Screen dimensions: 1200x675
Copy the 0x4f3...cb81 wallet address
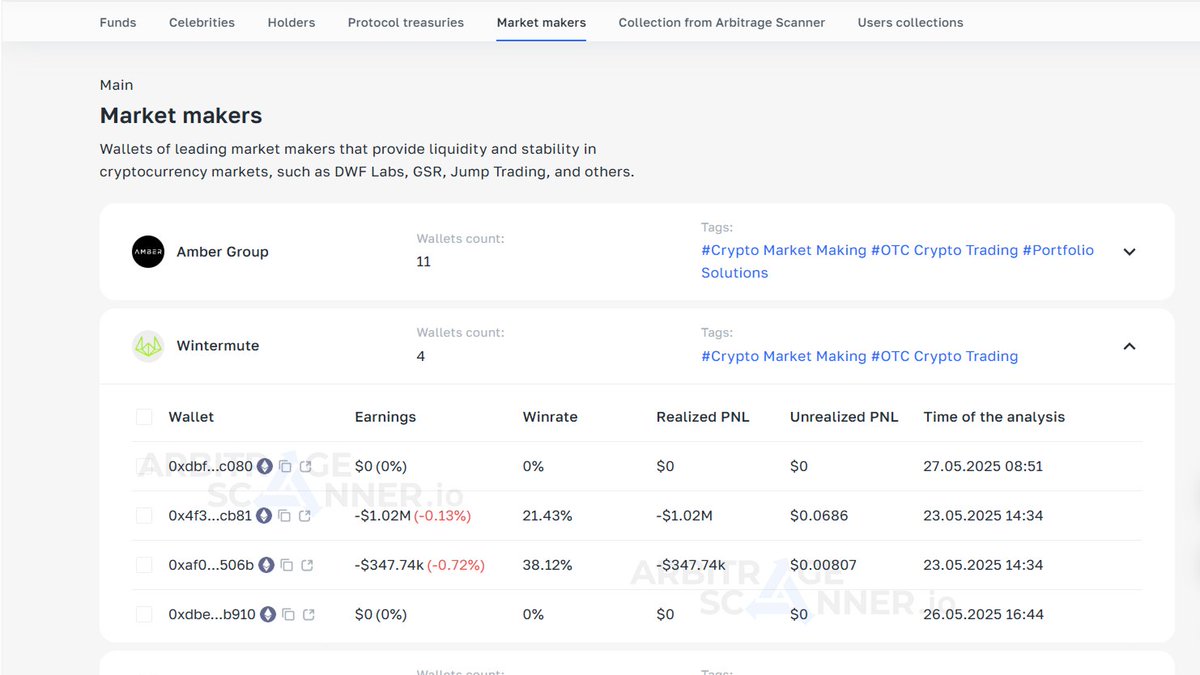coord(284,516)
